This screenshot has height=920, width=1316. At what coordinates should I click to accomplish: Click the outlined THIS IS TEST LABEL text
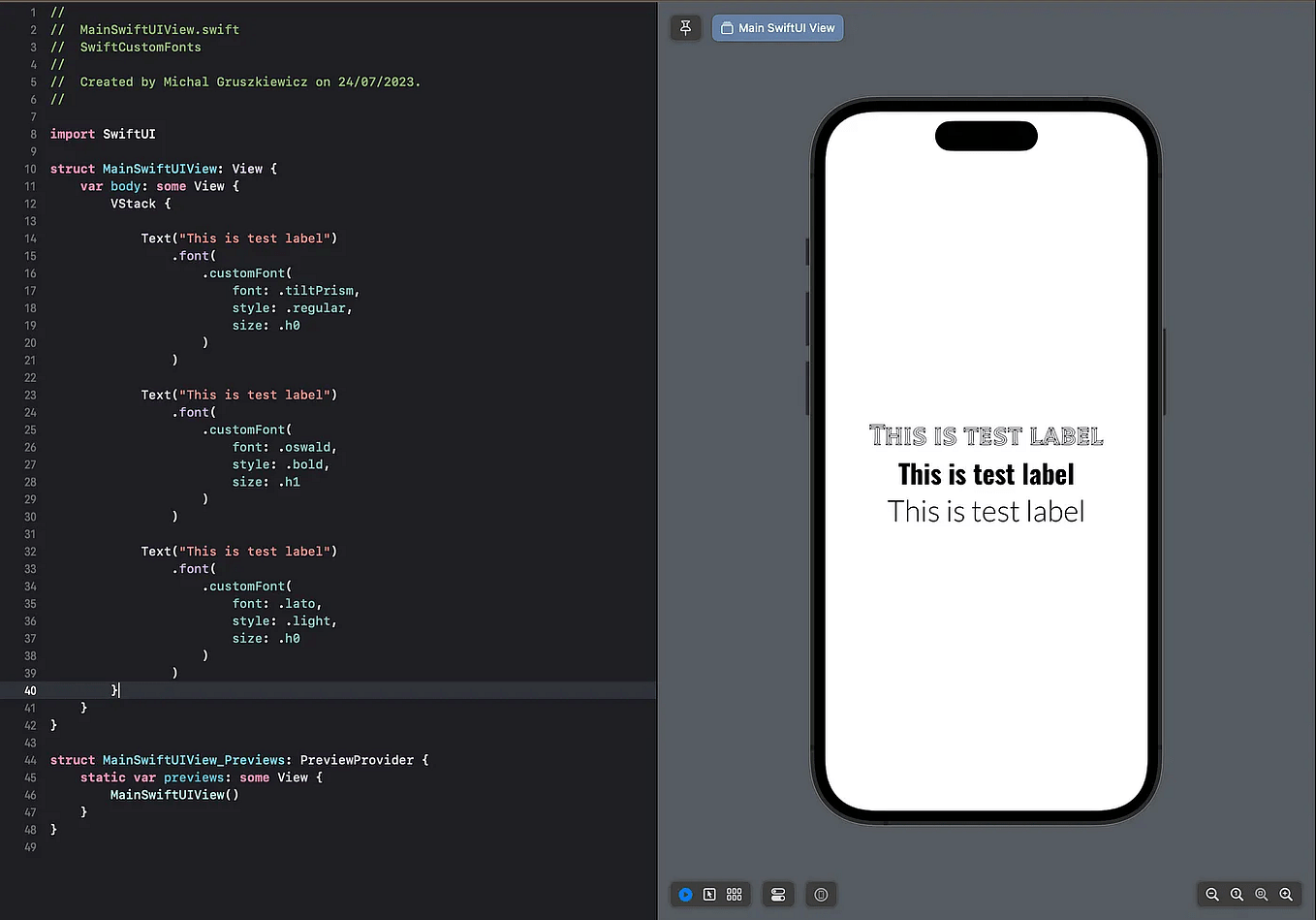coord(986,434)
